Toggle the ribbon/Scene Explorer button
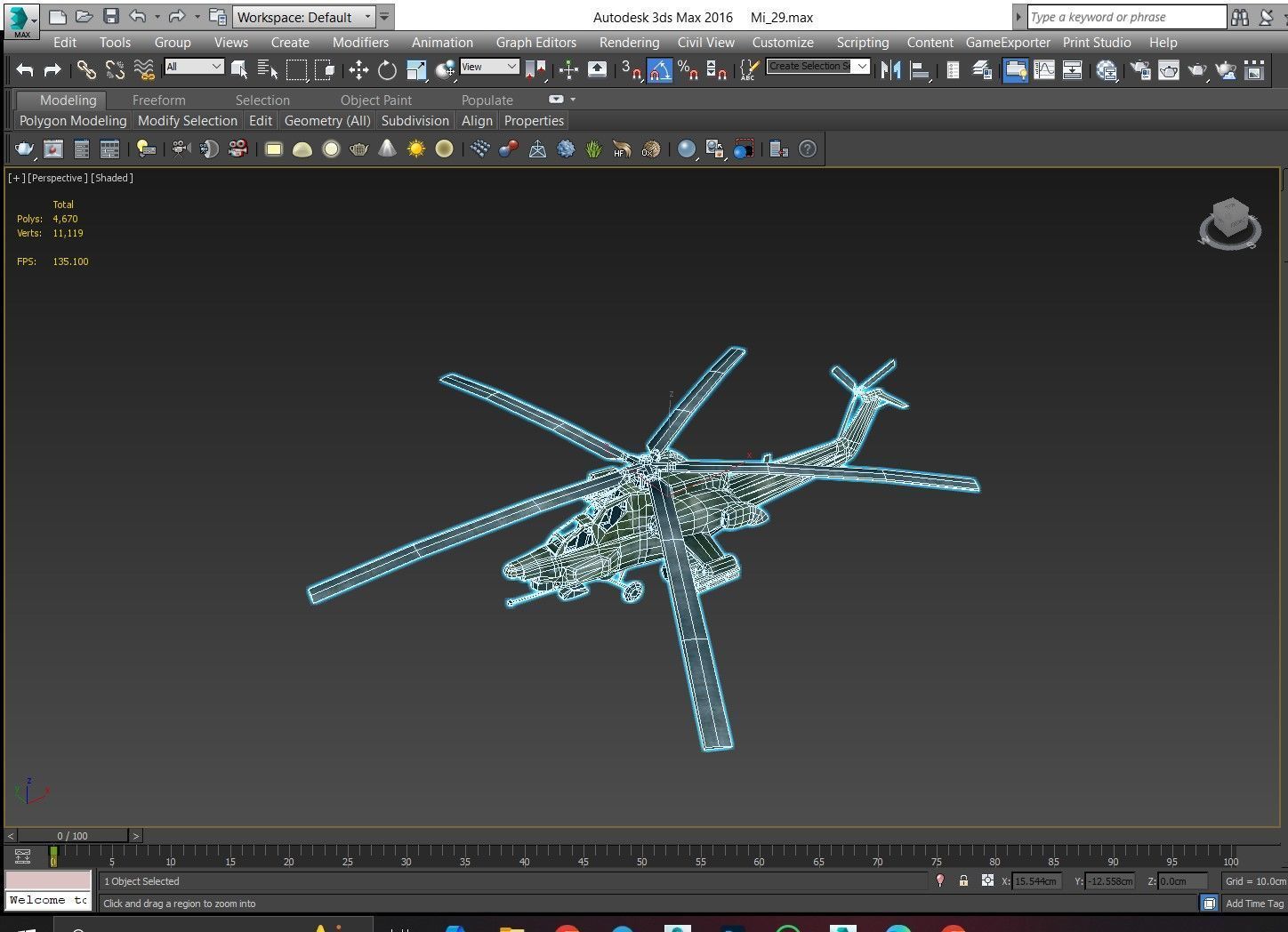Screen dimensions: 1288x932 pyautogui.click(x=1015, y=69)
